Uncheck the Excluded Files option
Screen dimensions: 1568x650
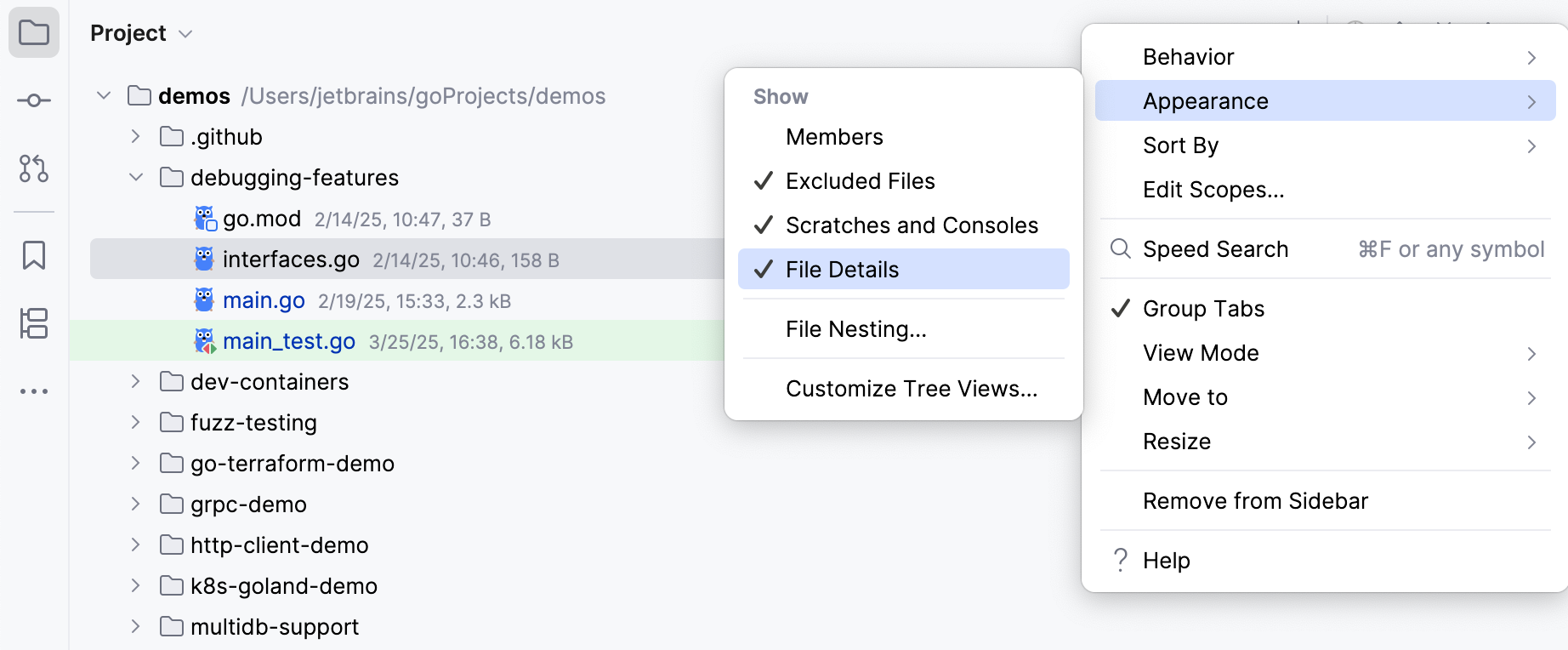pos(860,181)
